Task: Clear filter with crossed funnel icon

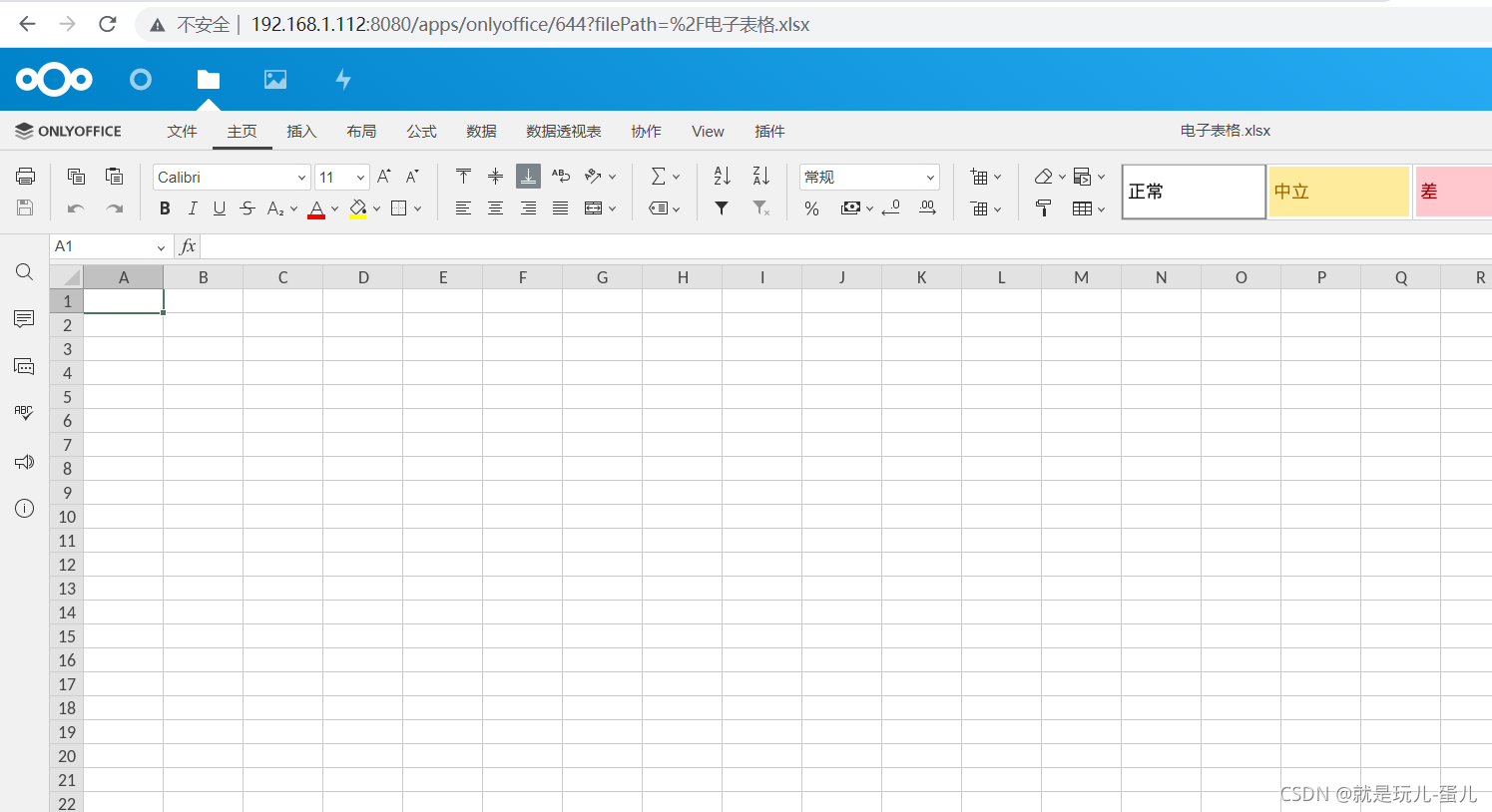Action: (761, 208)
